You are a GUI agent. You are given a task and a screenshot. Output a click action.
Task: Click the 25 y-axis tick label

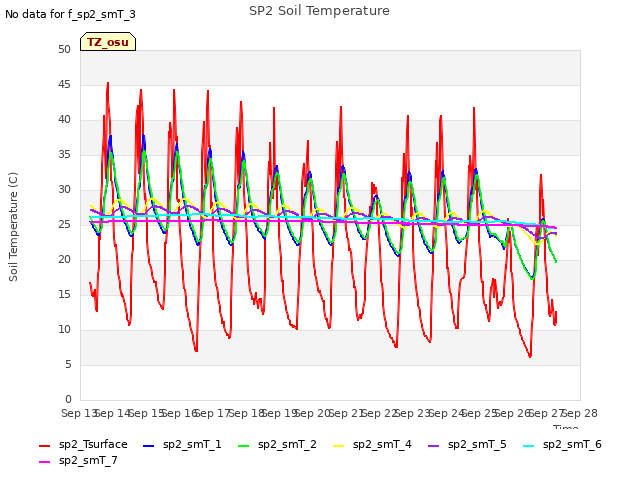pyautogui.click(x=64, y=225)
